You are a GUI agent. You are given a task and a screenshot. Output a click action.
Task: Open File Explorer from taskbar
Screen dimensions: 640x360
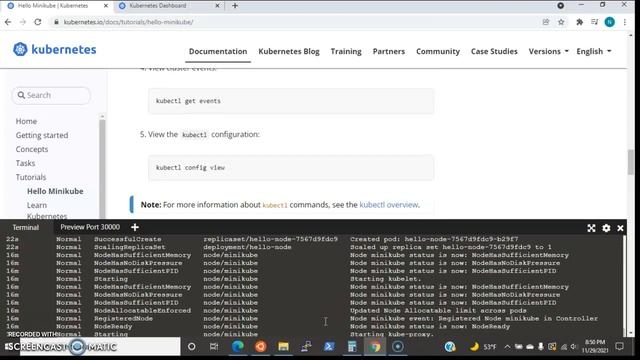pos(283,347)
